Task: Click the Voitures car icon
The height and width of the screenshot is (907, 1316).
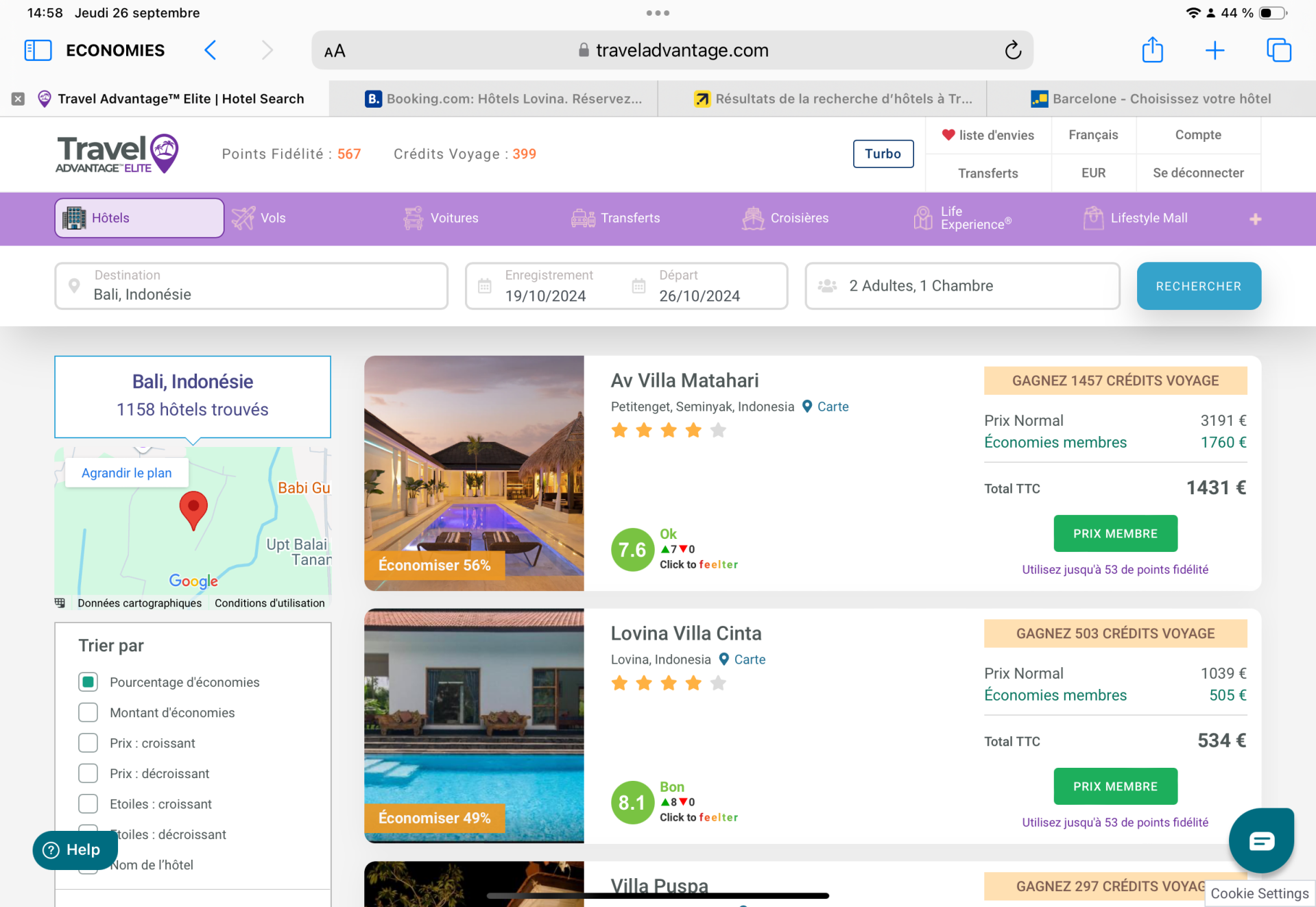Action: [413, 218]
